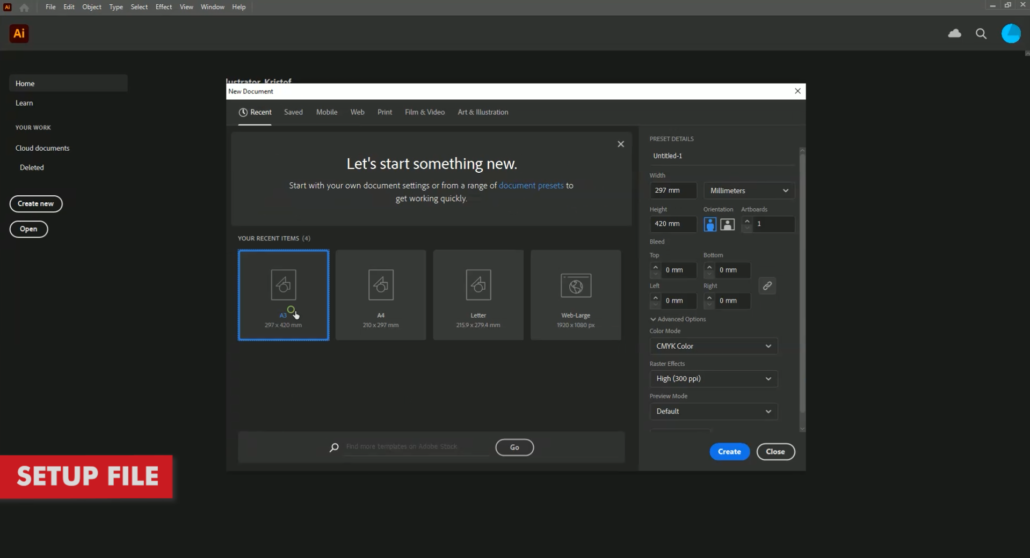Viewport: 1030px width, 558px height.
Task: Adjust the Top bleed stepper arrows
Action: tap(655, 269)
